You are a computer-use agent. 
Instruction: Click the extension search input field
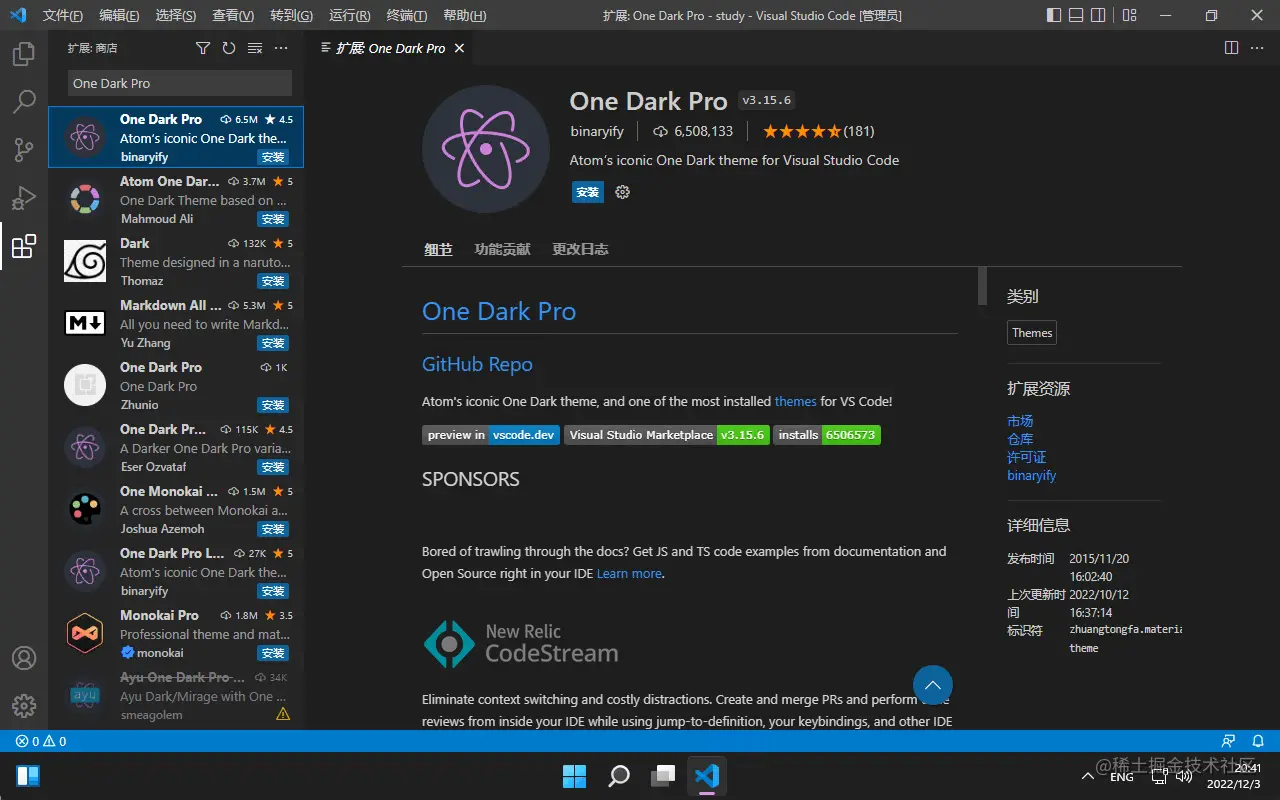[180, 83]
